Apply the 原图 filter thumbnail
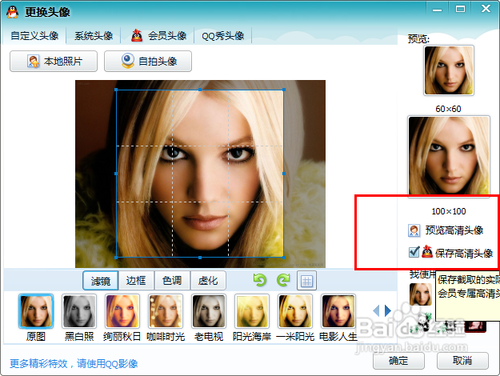500x376 pixels. pos(36,311)
